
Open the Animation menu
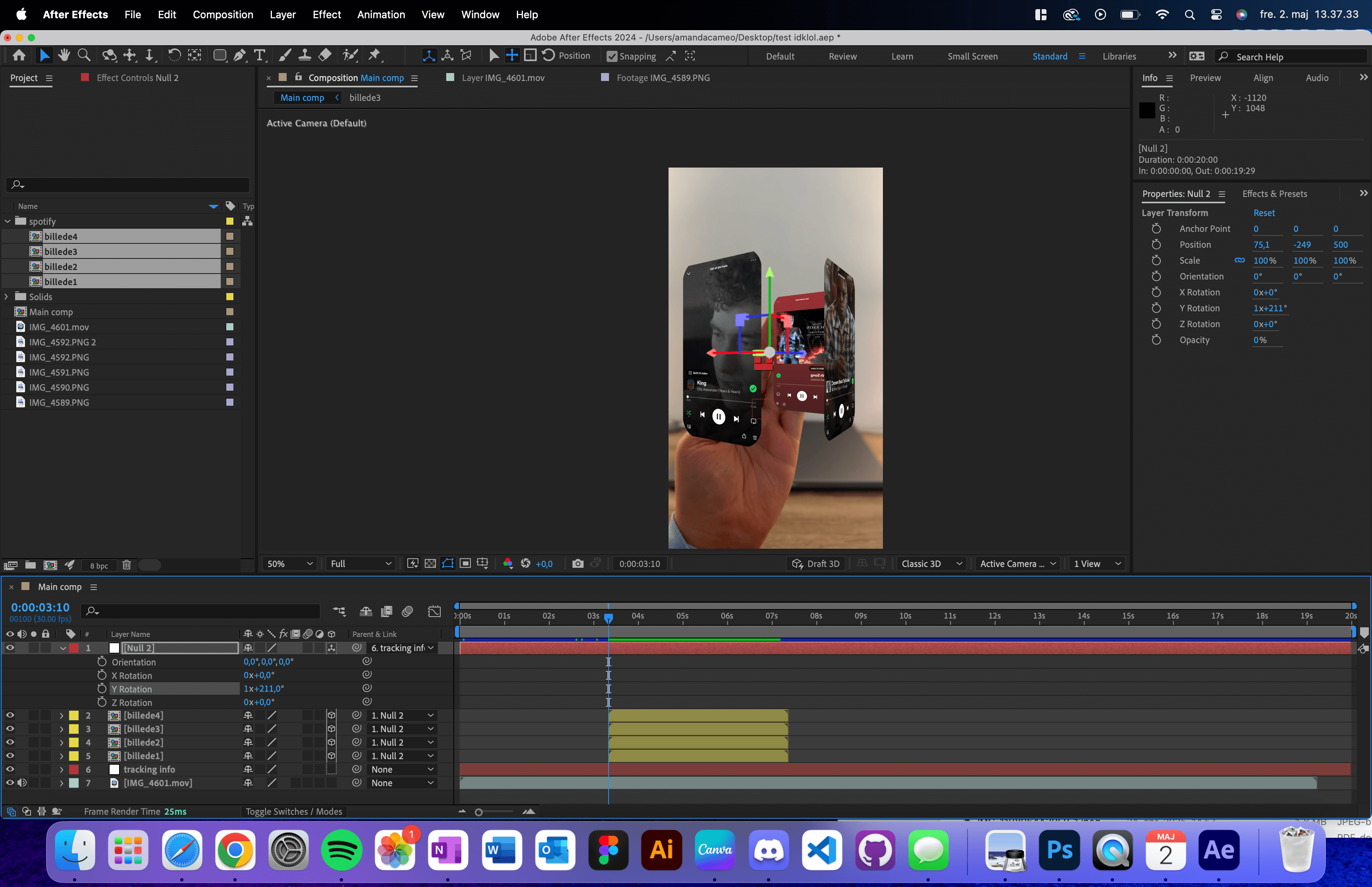click(381, 14)
